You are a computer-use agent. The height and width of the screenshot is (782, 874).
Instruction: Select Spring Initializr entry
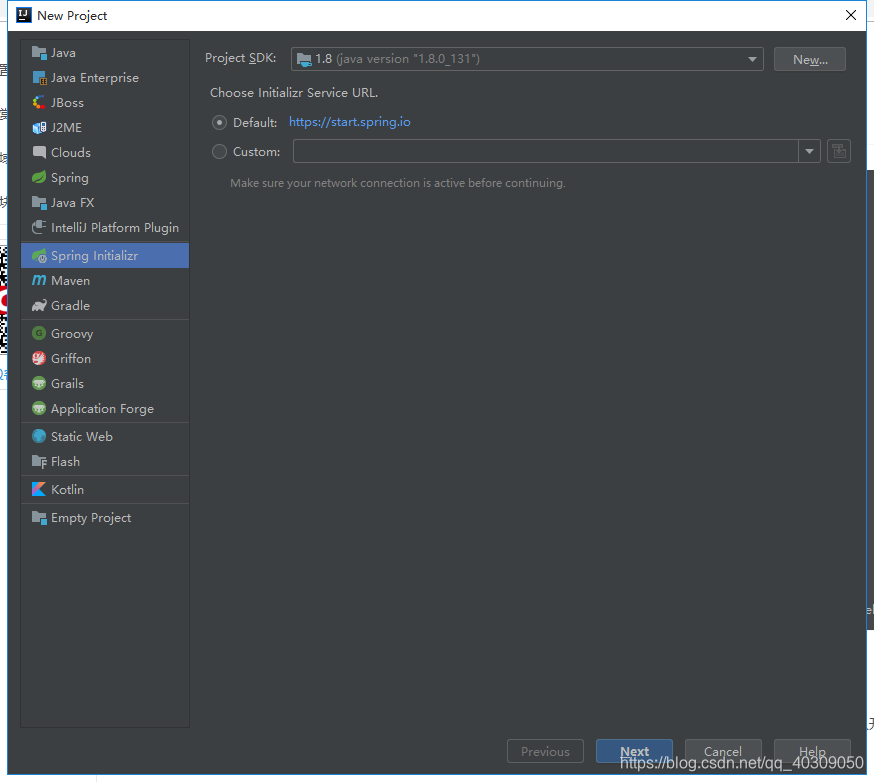coord(105,256)
